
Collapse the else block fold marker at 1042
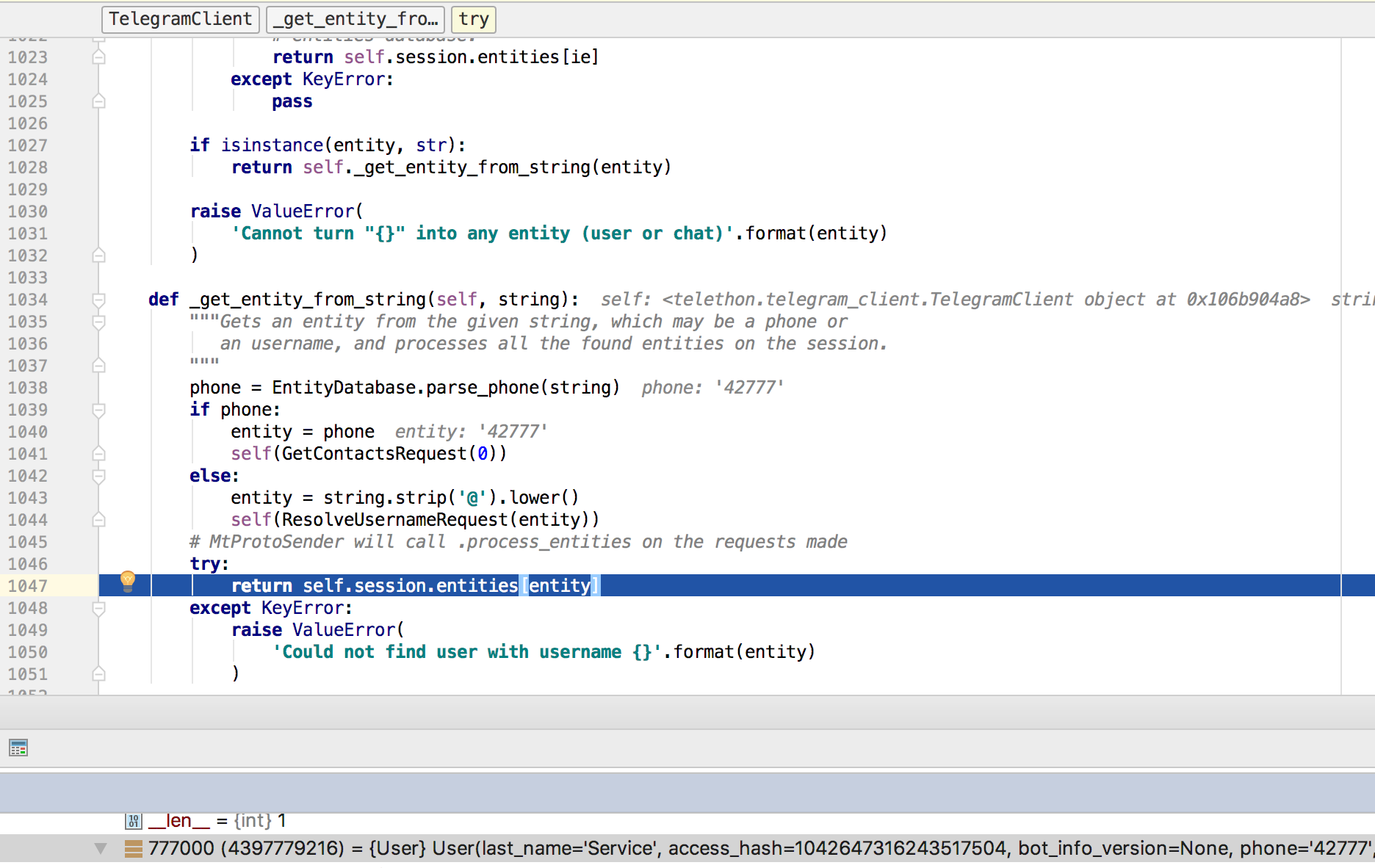click(x=98, y=476)
